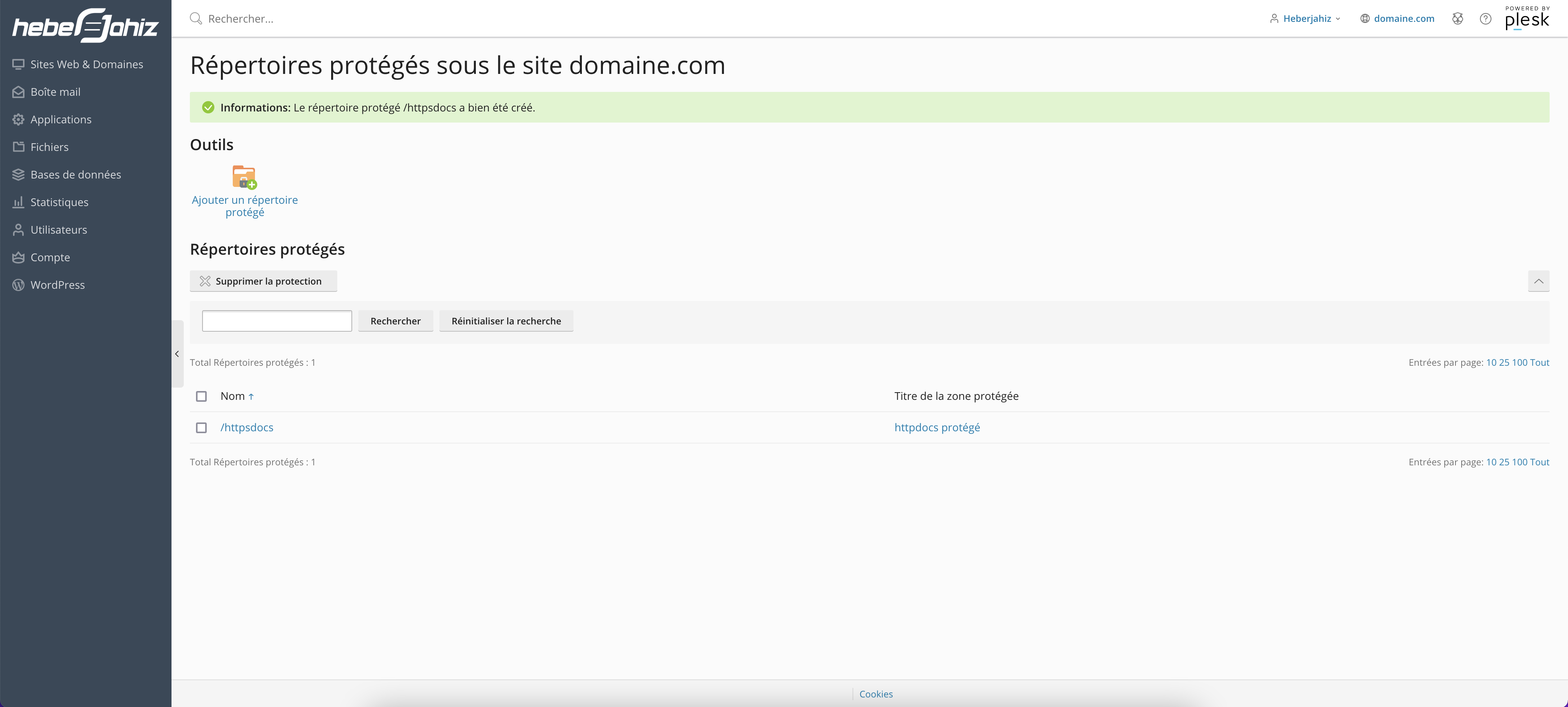Viewport: 1568px width, 707px height.
Task: Open Fichiers file manager
Action: tap(49, 147)
